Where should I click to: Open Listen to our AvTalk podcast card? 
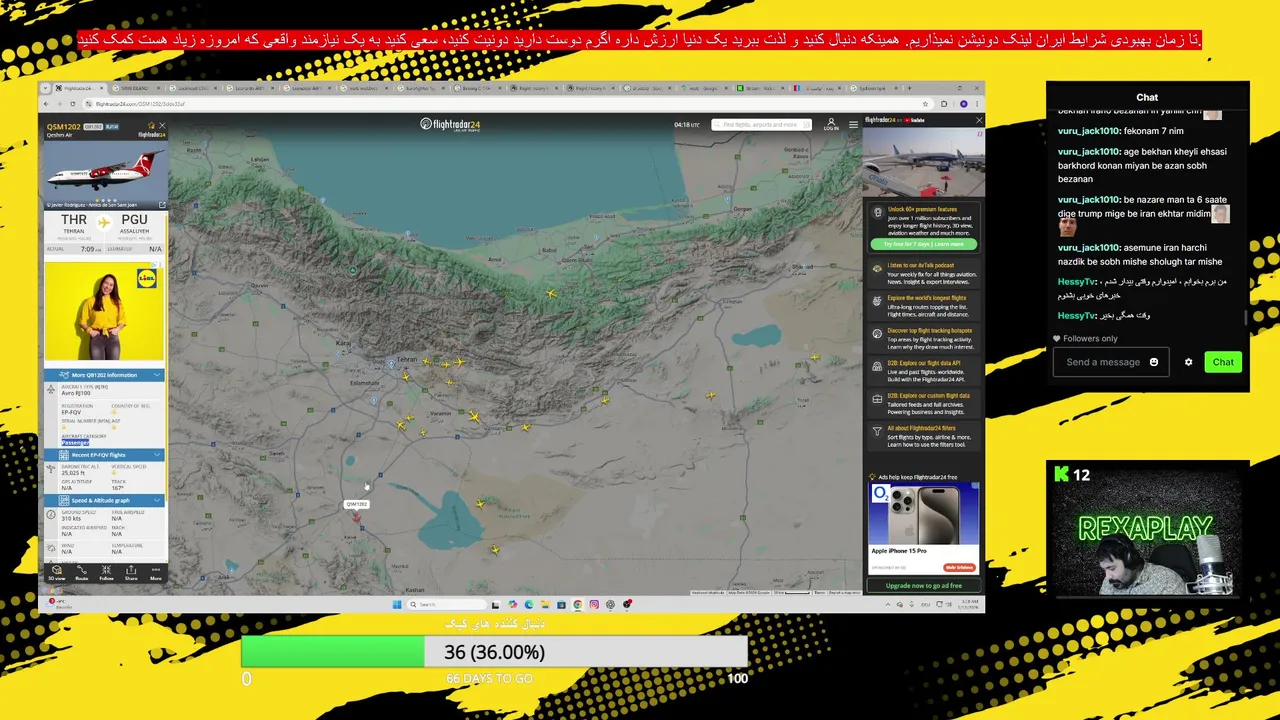tap(923, 273)
